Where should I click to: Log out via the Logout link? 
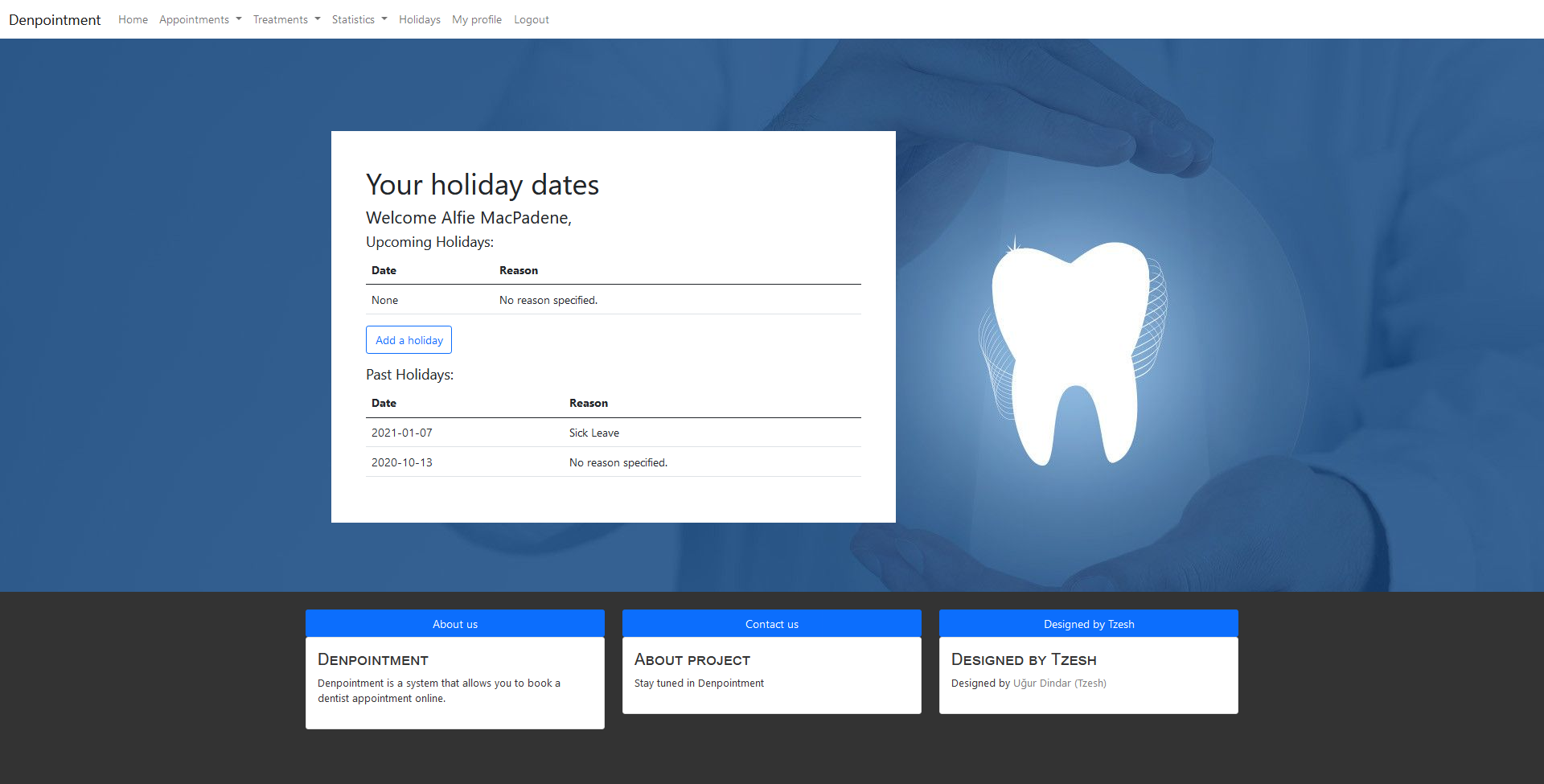click(532, 19)
